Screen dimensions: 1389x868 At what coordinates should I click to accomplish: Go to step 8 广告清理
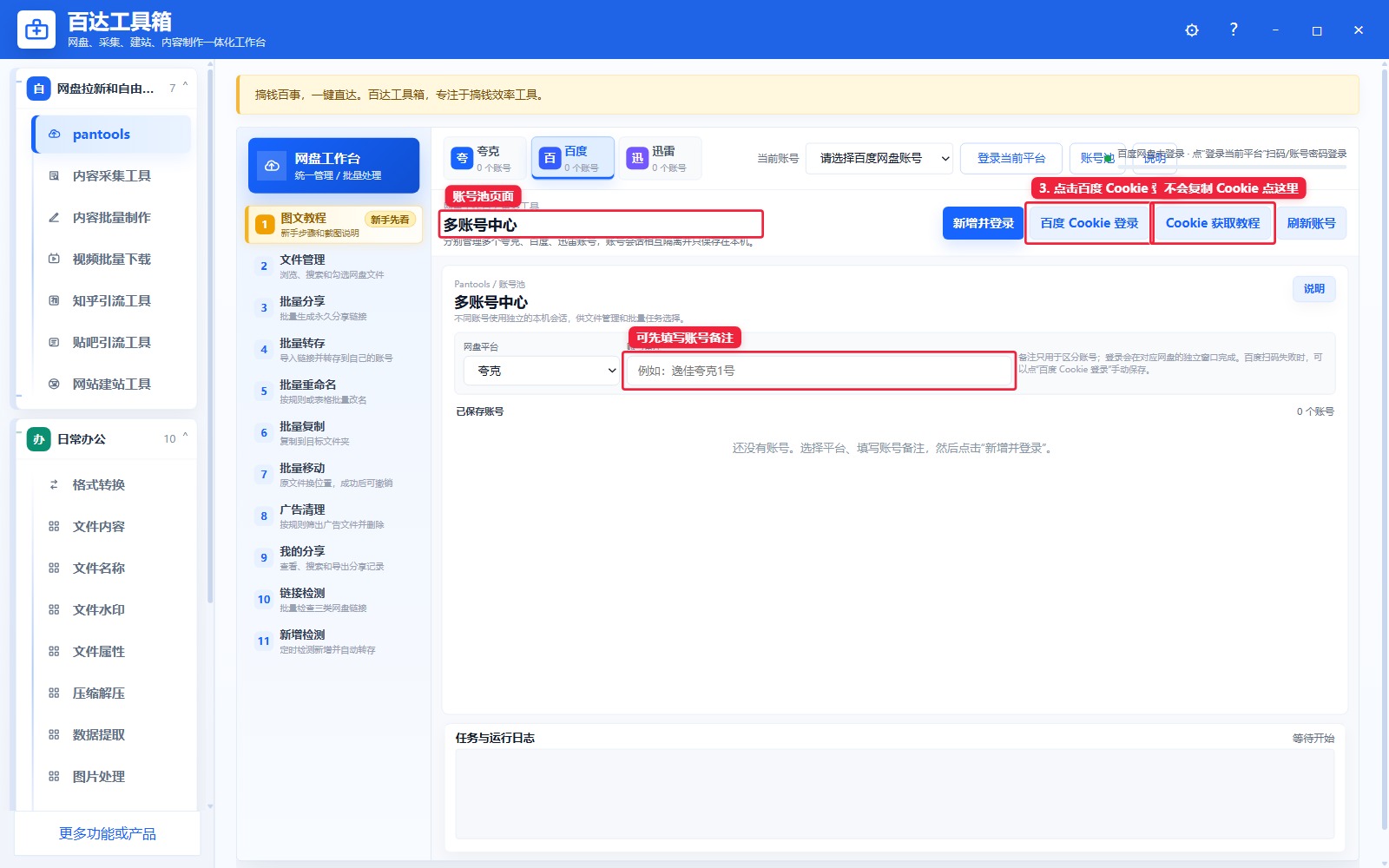point(334,516)
